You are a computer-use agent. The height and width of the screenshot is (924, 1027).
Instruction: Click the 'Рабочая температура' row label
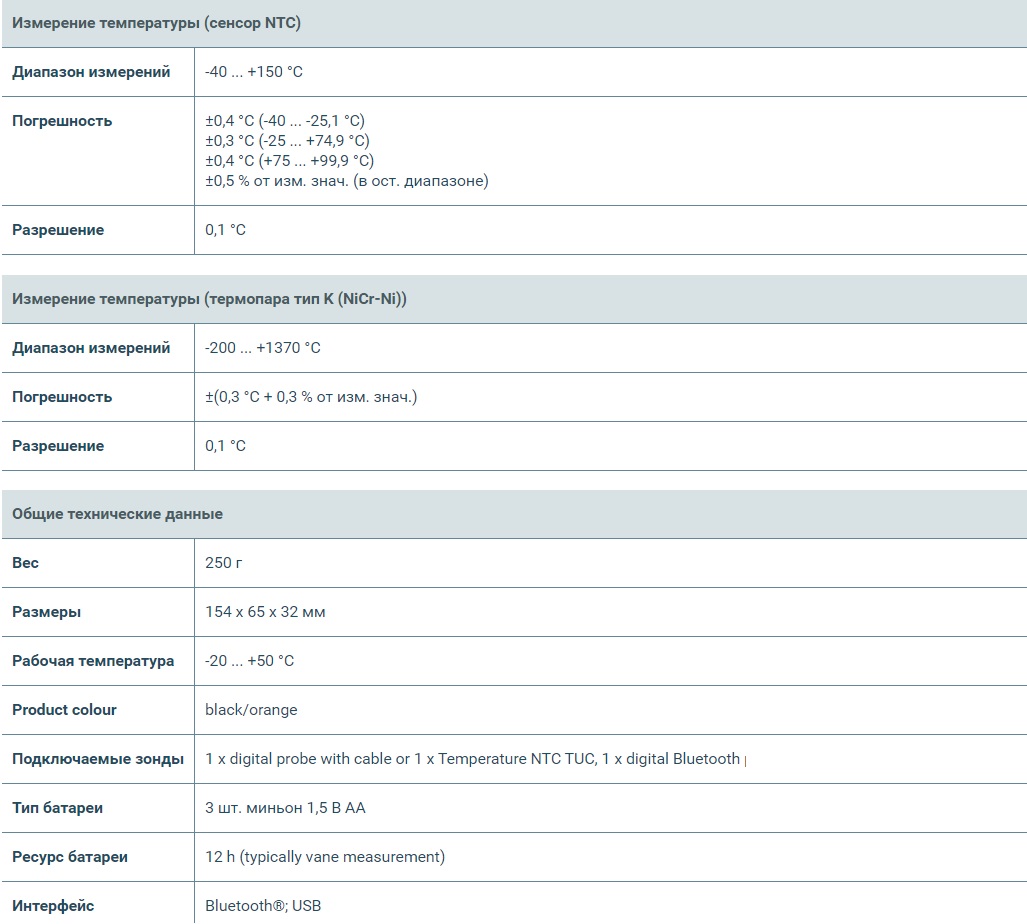[x=93, y=661]
